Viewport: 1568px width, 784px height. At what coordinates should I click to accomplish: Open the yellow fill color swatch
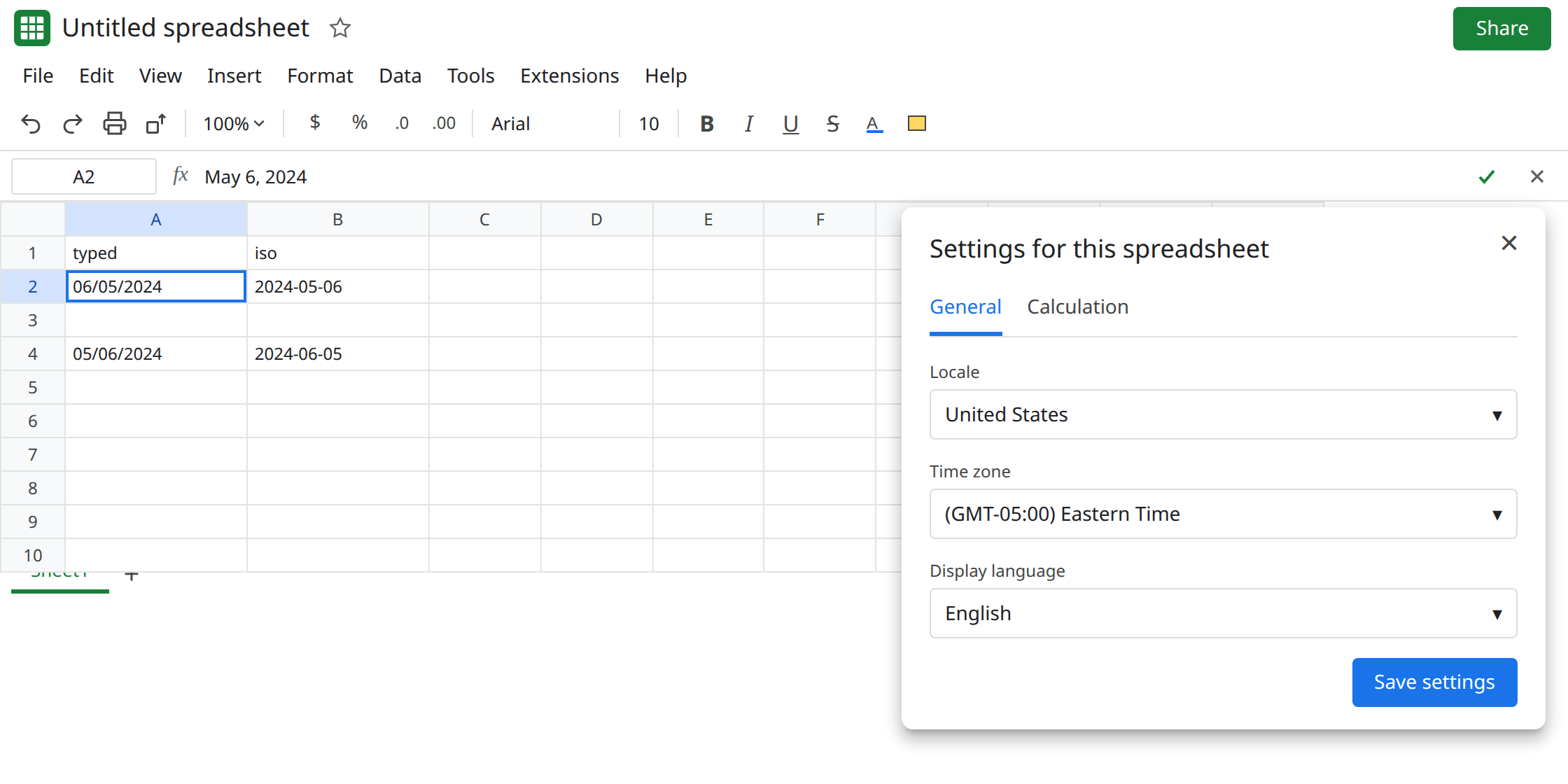[x=917, y=124]
